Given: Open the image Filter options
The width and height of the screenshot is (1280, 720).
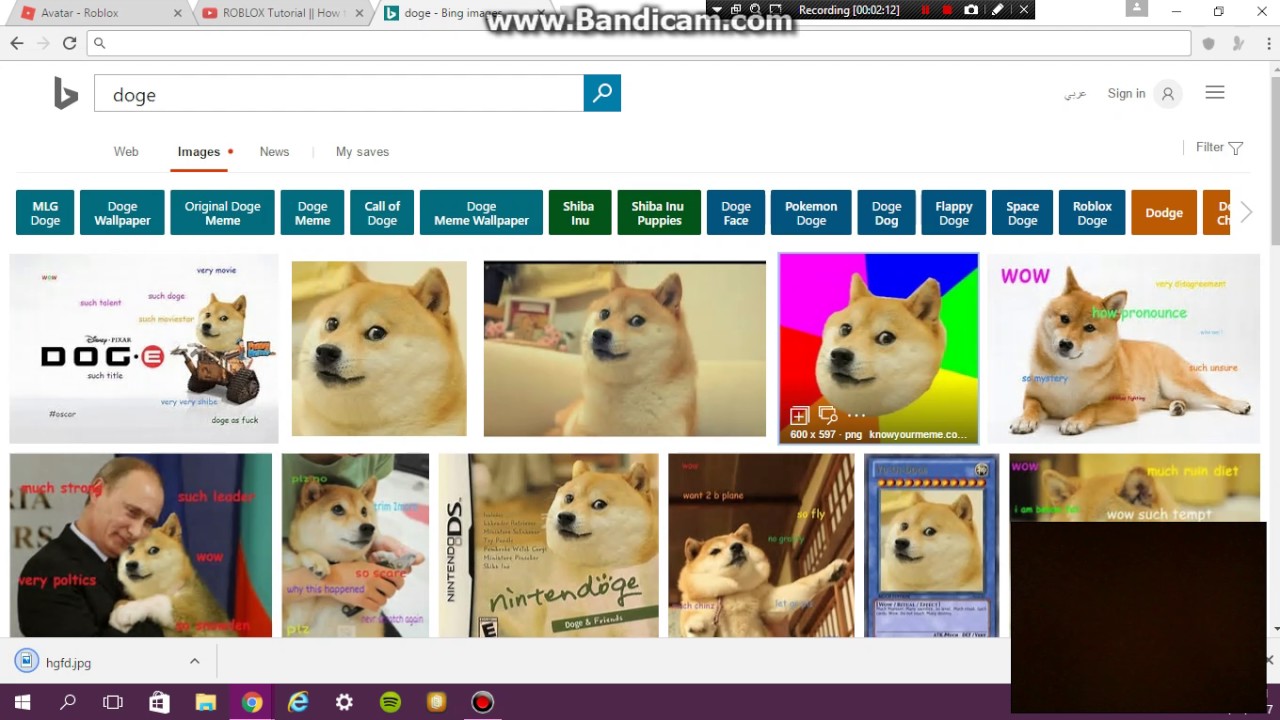Looking at the screenshot, I should pyautogui.click(x=1219, y=147).
